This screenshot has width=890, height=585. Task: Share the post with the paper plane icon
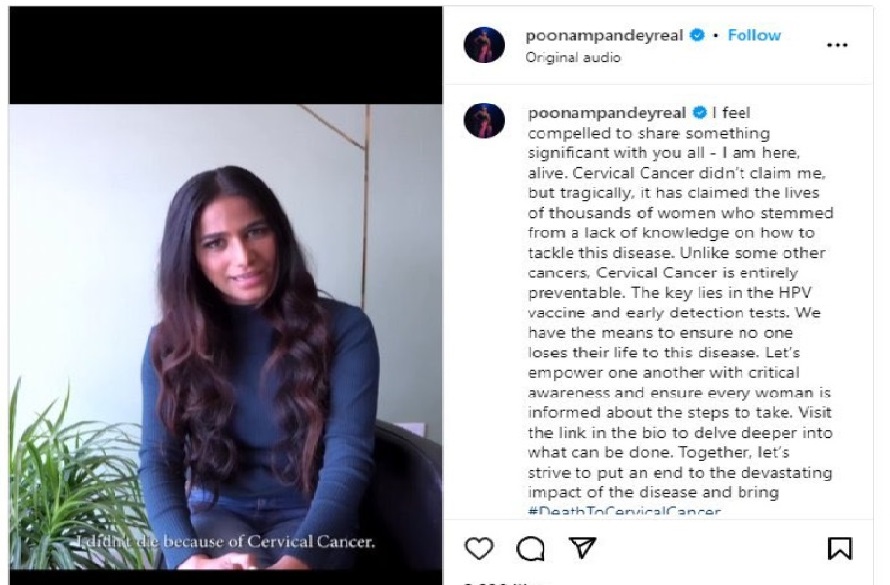pos(582,548)
